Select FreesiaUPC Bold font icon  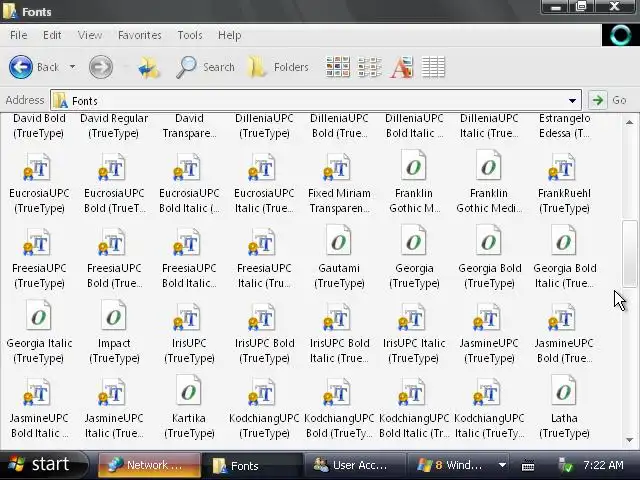pyautogui.click(x=112, y=242)
